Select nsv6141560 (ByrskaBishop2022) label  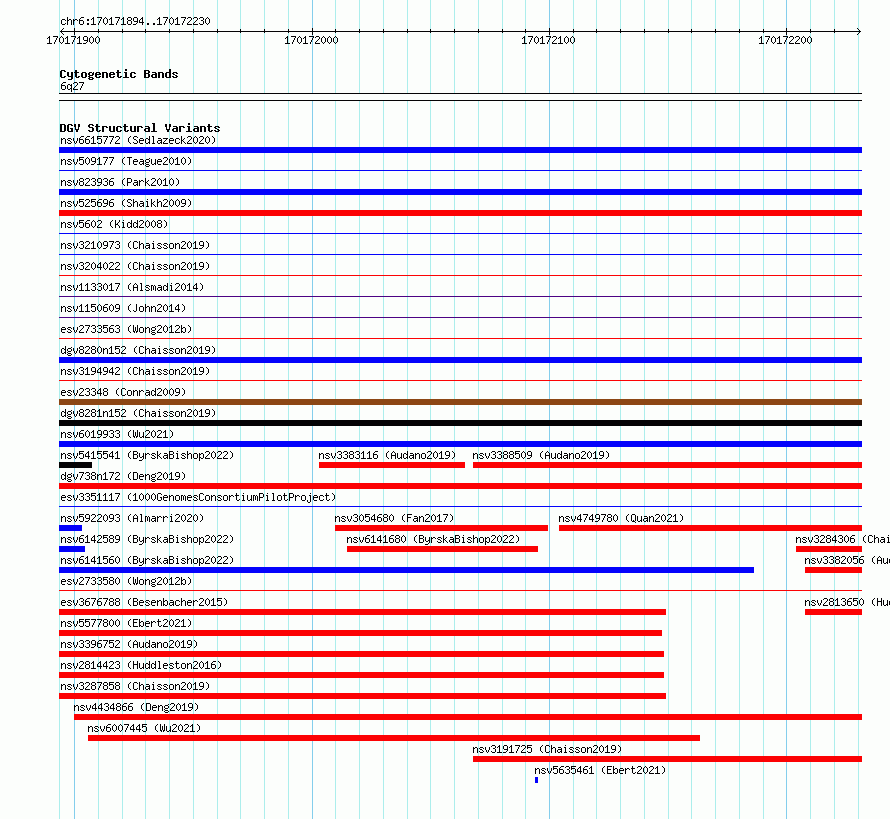click(147, 560)
